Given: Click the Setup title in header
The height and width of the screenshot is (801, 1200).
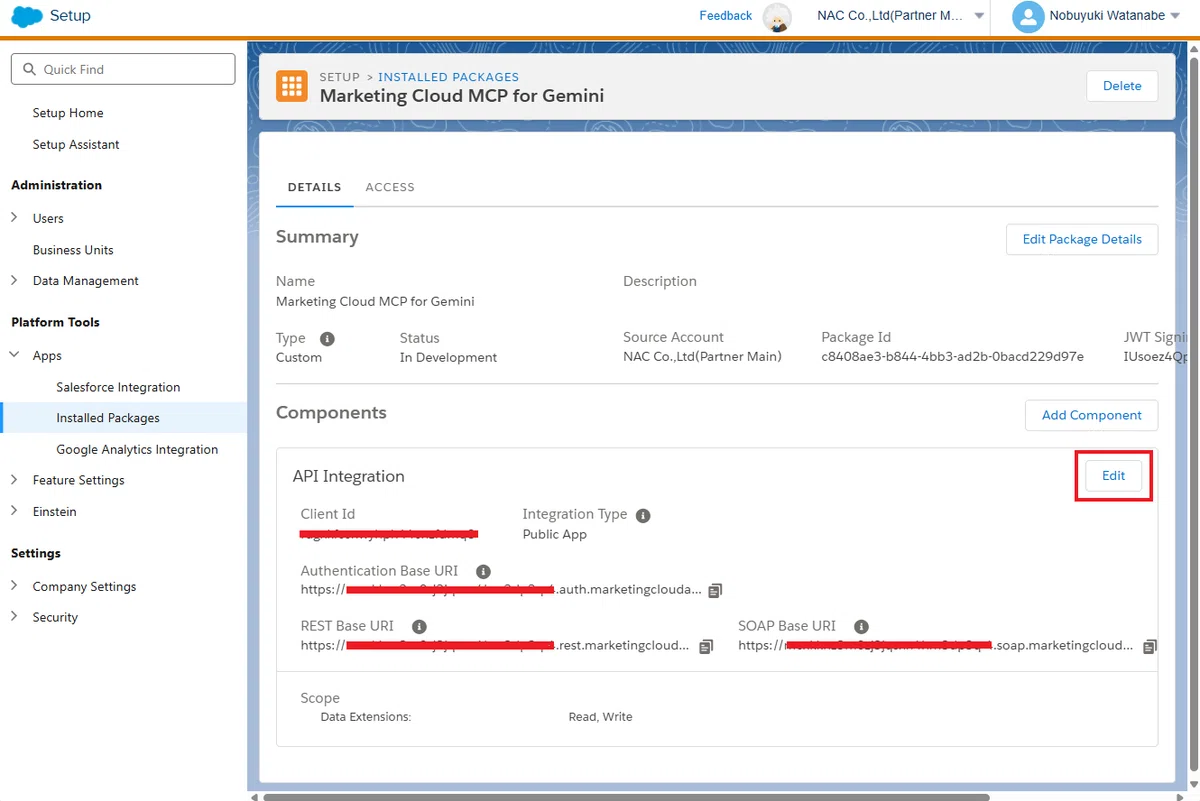Looking at the screenshot, I should (x=70, y=16).
